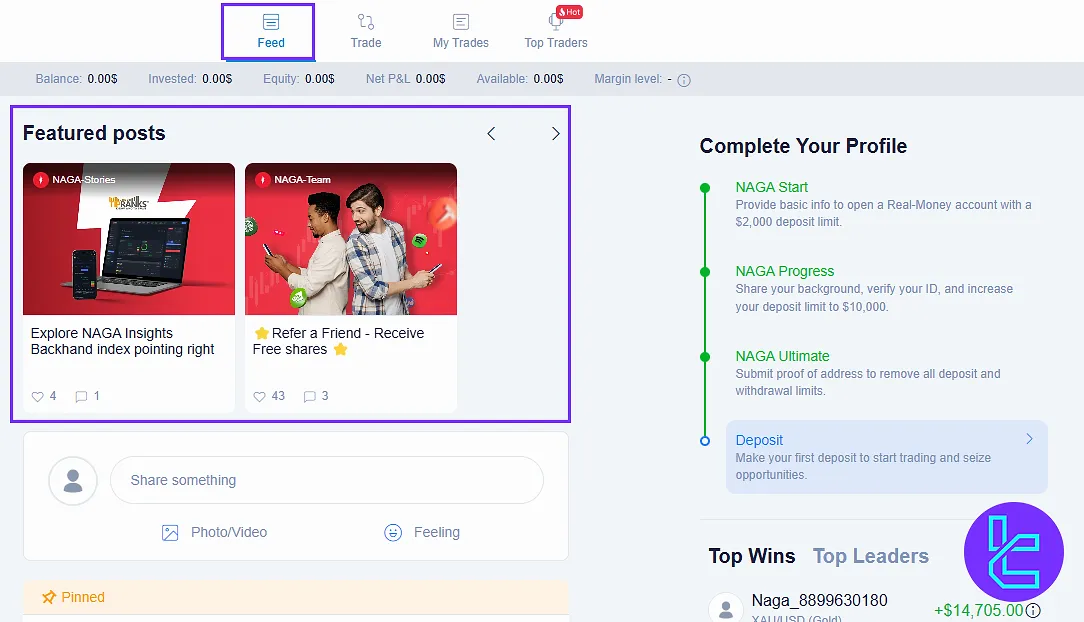
Task: Open the NAGA-Team featured post image
Action: (351, 240)
